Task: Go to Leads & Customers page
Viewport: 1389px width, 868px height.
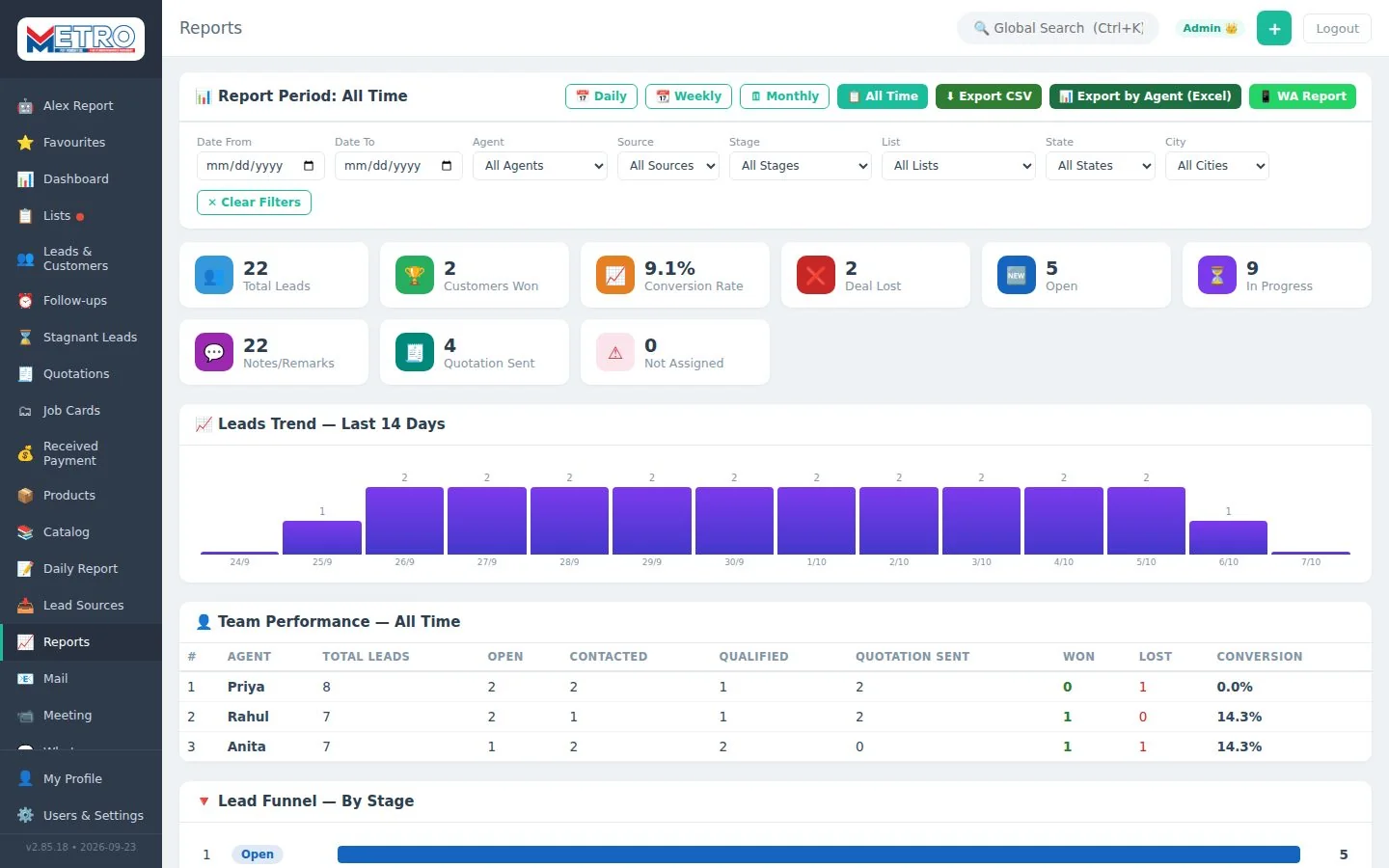Action: click(x=81, y=258)
